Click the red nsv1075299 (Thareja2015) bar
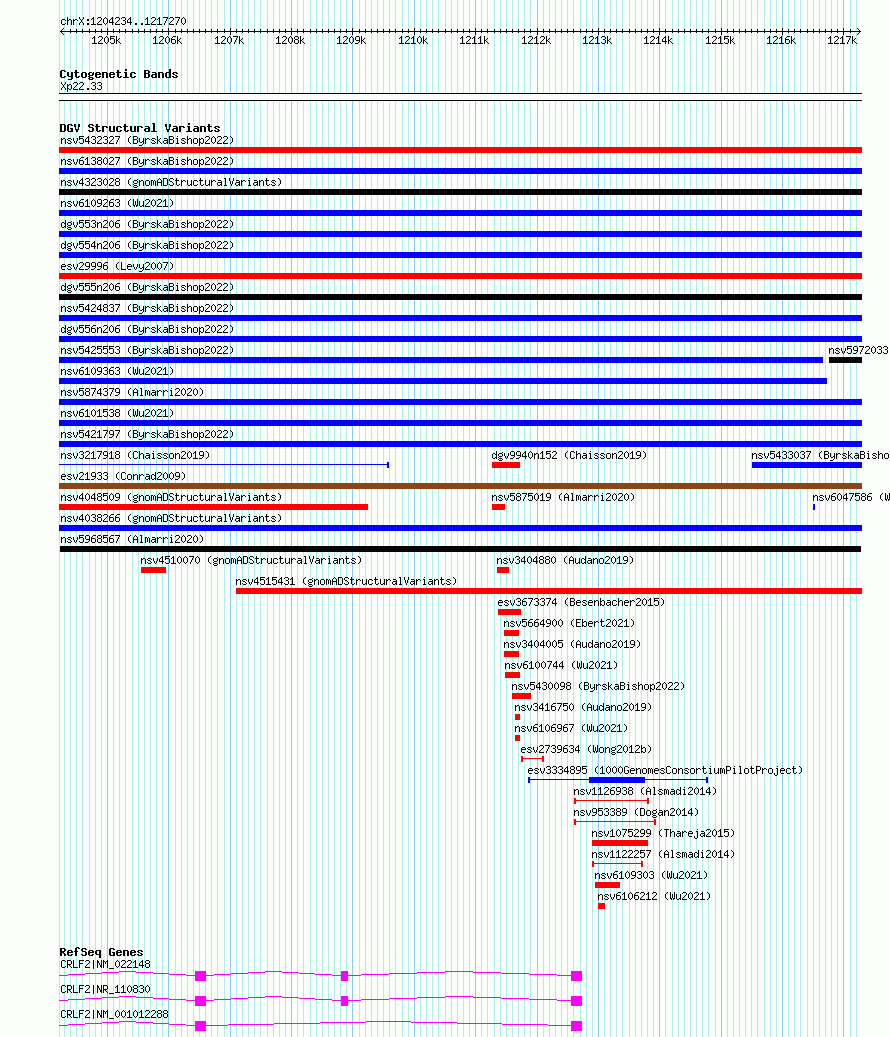 click(620, 843)
